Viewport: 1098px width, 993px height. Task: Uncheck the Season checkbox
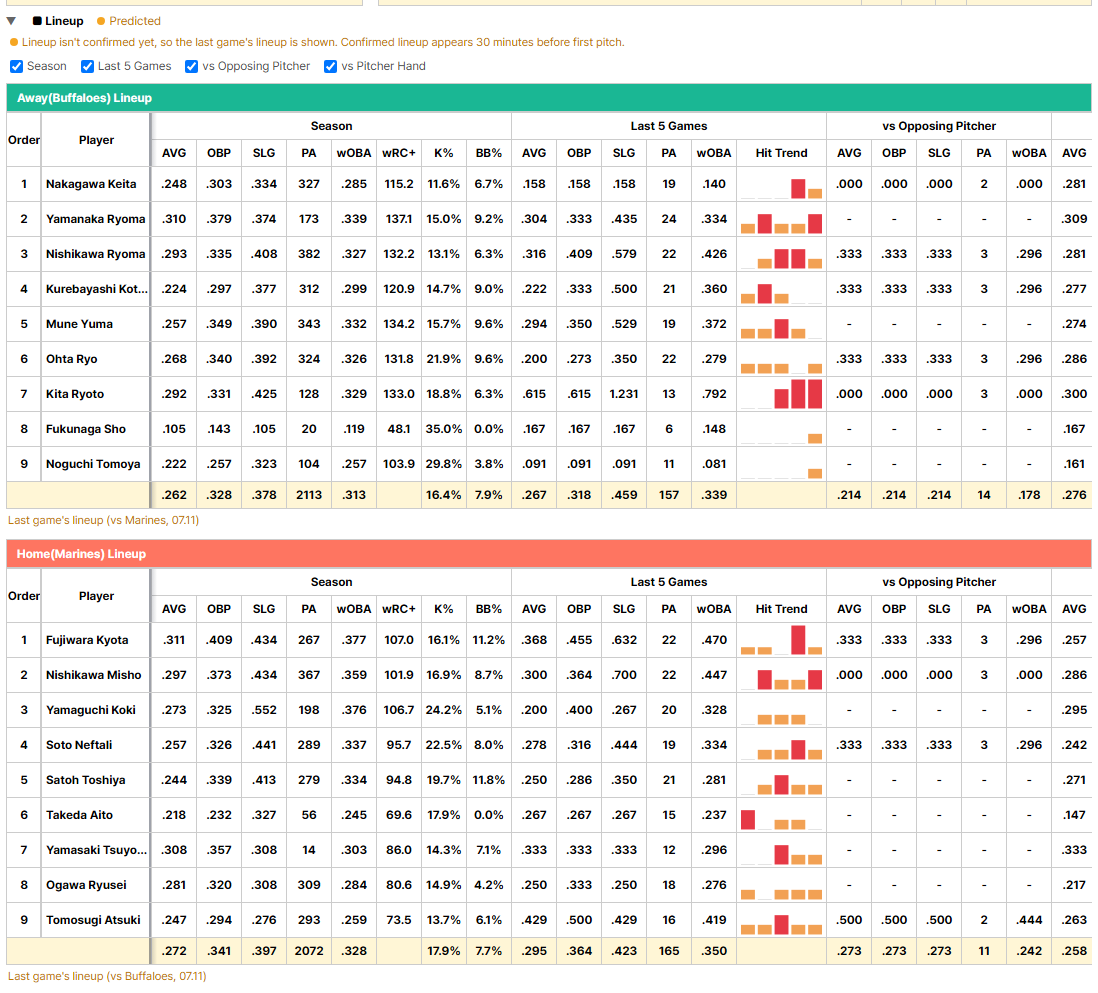pyautogui.click(x=16, y=67)
